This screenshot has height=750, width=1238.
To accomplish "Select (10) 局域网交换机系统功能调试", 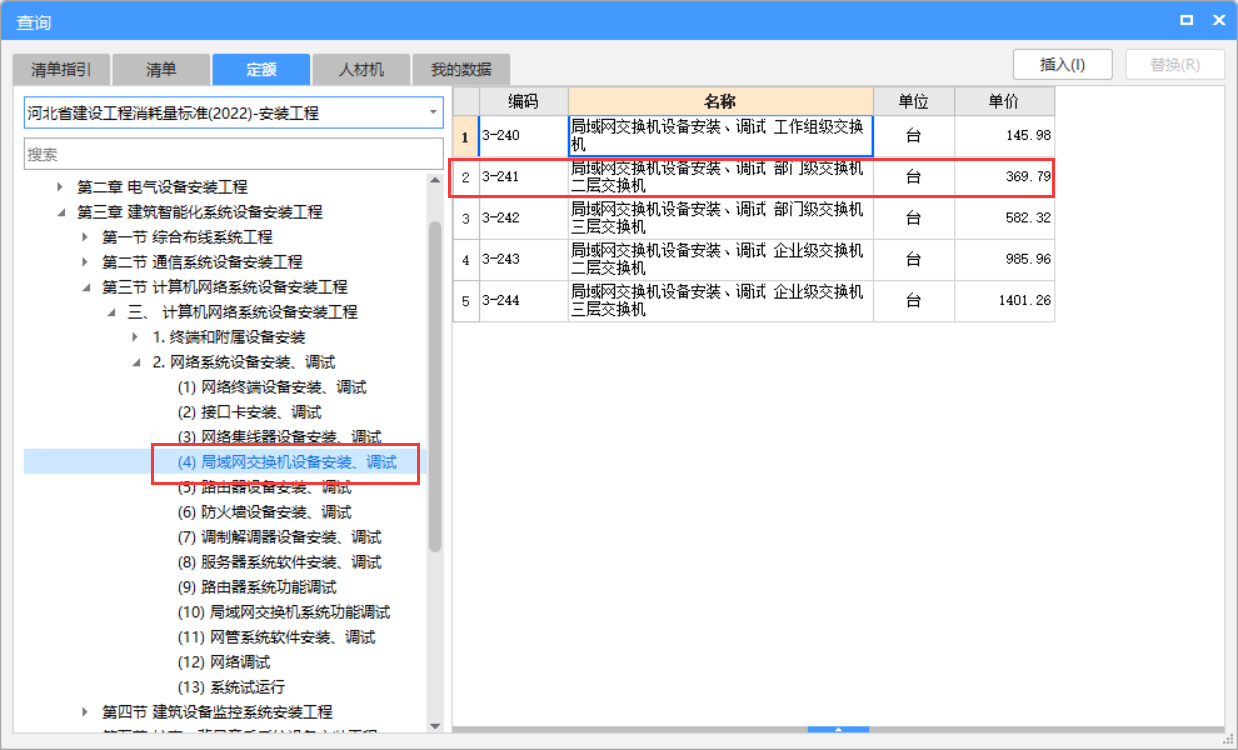I will coord(284,612).
